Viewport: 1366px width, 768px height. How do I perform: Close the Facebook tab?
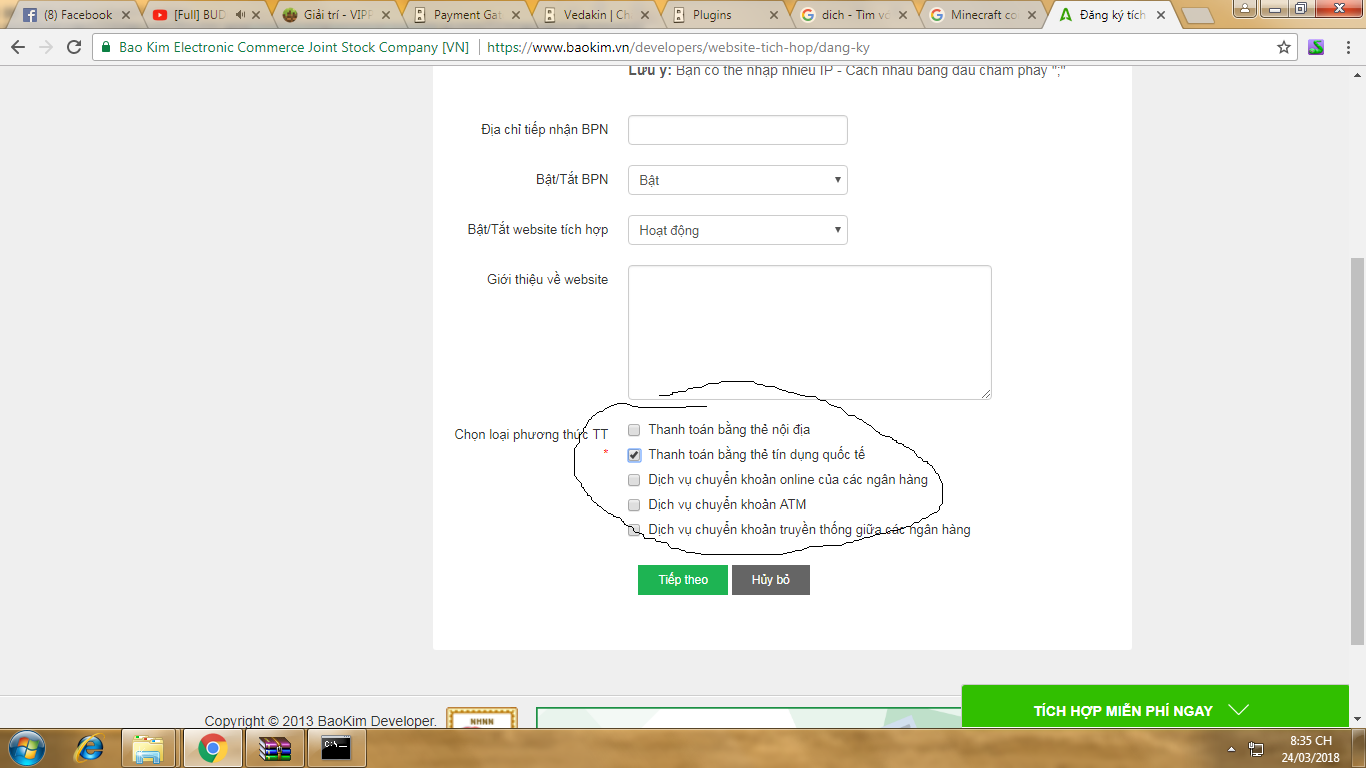pos(126,15)
